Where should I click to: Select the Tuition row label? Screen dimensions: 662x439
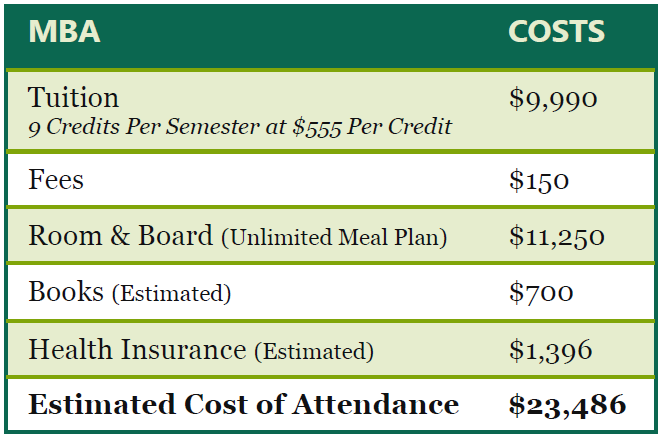coord(74,98)
